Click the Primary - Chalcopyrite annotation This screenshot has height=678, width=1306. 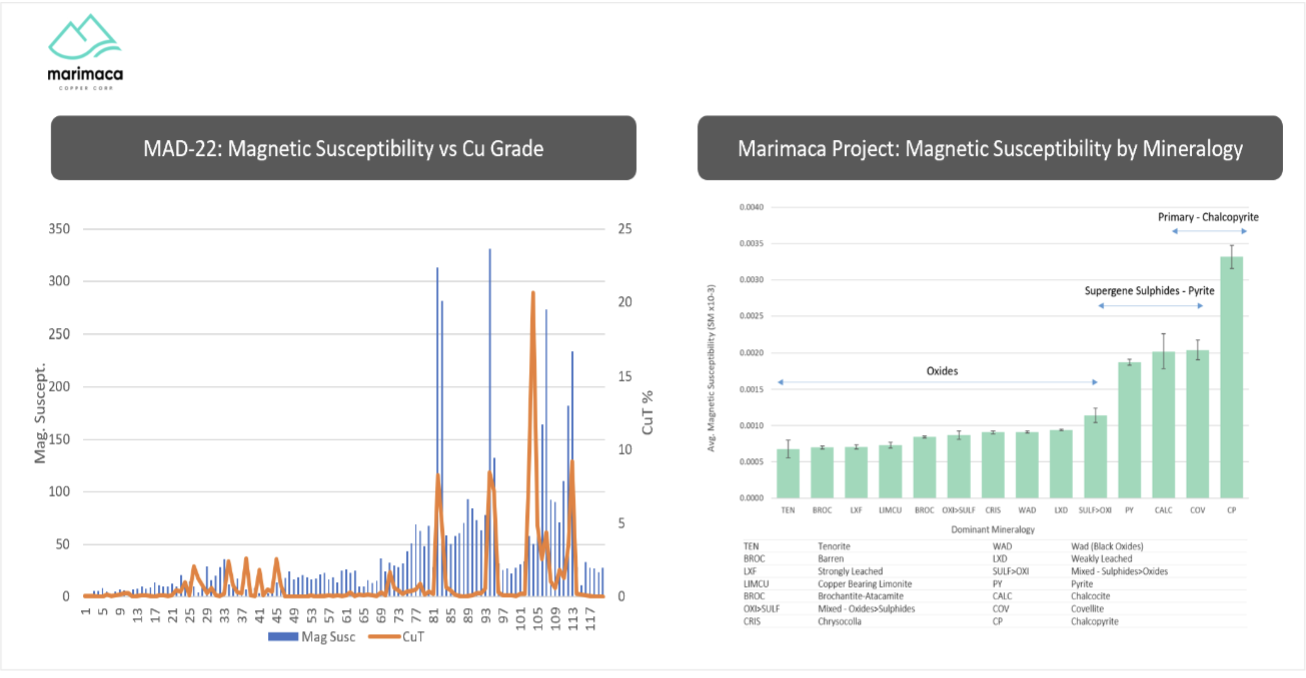click(x=1208, y=217)
